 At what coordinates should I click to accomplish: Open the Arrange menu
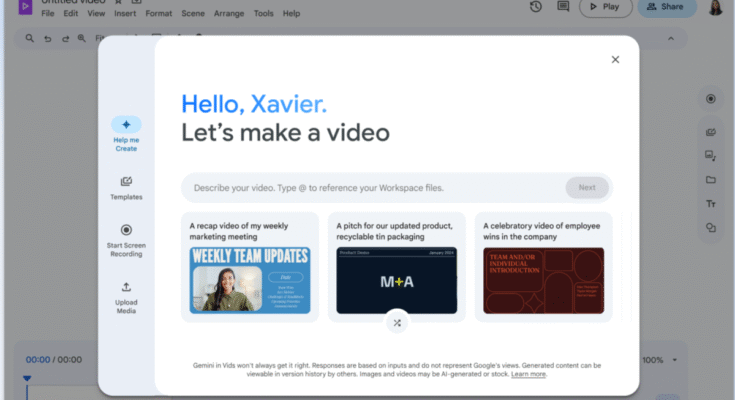229,14
